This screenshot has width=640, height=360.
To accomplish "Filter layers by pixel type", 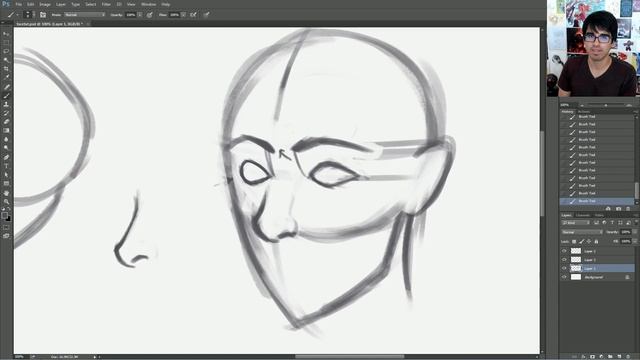I will [x=596, y=223].
